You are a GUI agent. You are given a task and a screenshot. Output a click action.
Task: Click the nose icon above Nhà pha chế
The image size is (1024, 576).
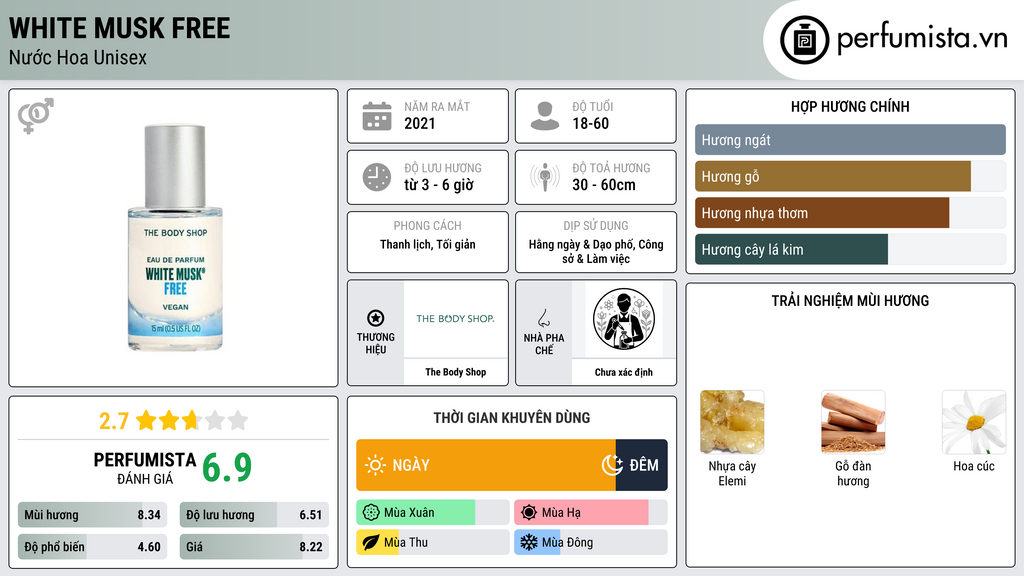[543, 318]
